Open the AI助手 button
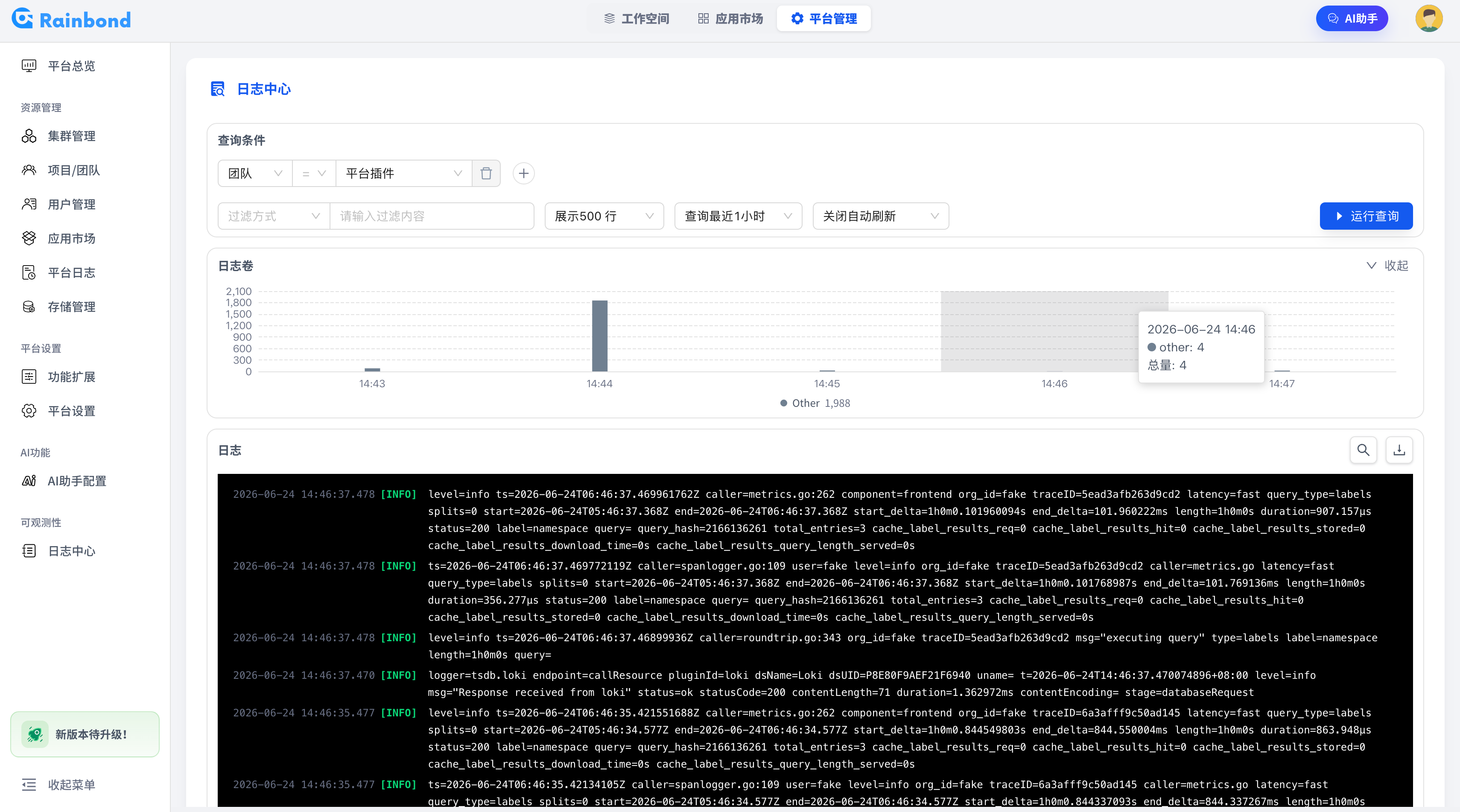Screen dimensions: 1460x812 [x=1352, y=19]
